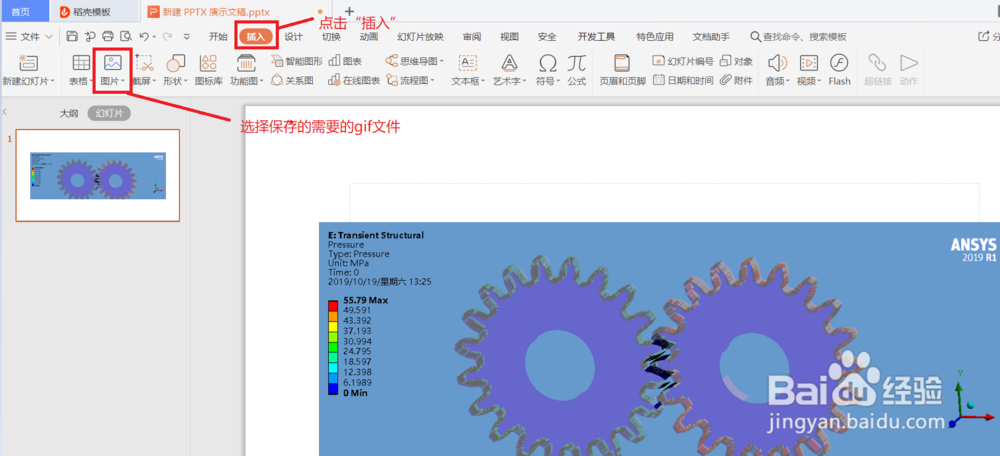The height and width of the screenshot is (456, 1000).
Task: Open the 图标库 icon library
Action: [209, 63]
